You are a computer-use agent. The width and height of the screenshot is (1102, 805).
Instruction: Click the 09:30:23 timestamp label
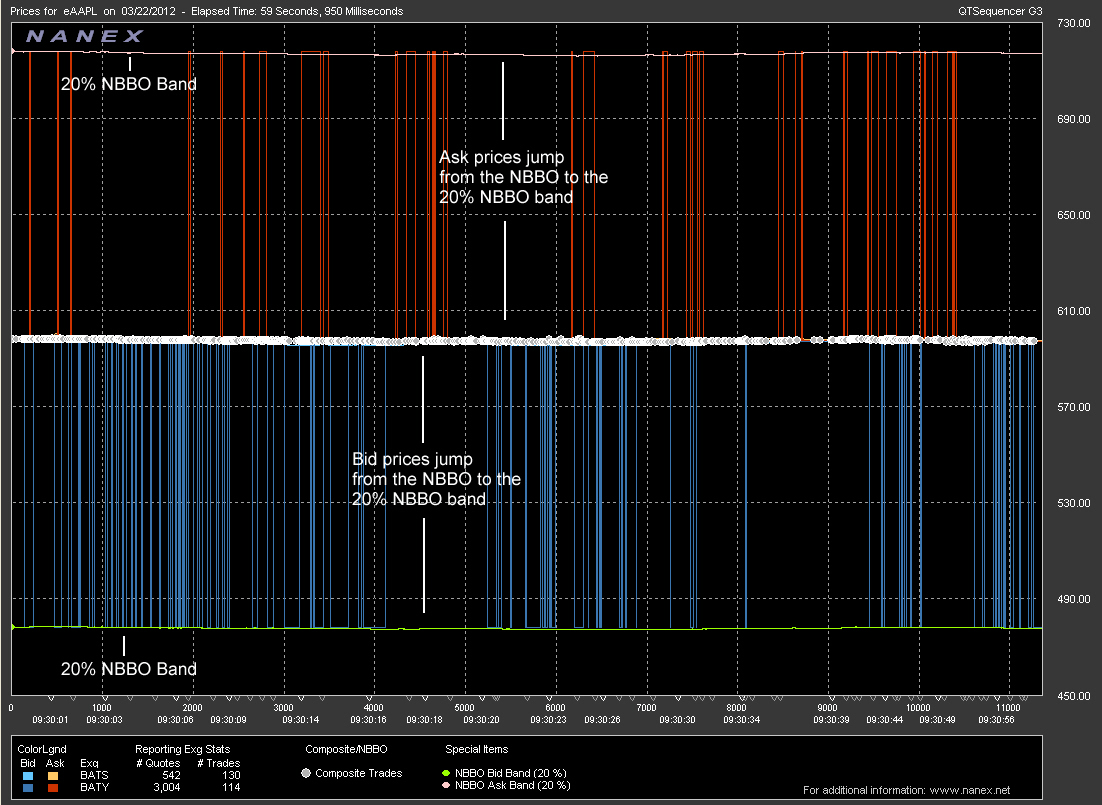pos(548,720)
